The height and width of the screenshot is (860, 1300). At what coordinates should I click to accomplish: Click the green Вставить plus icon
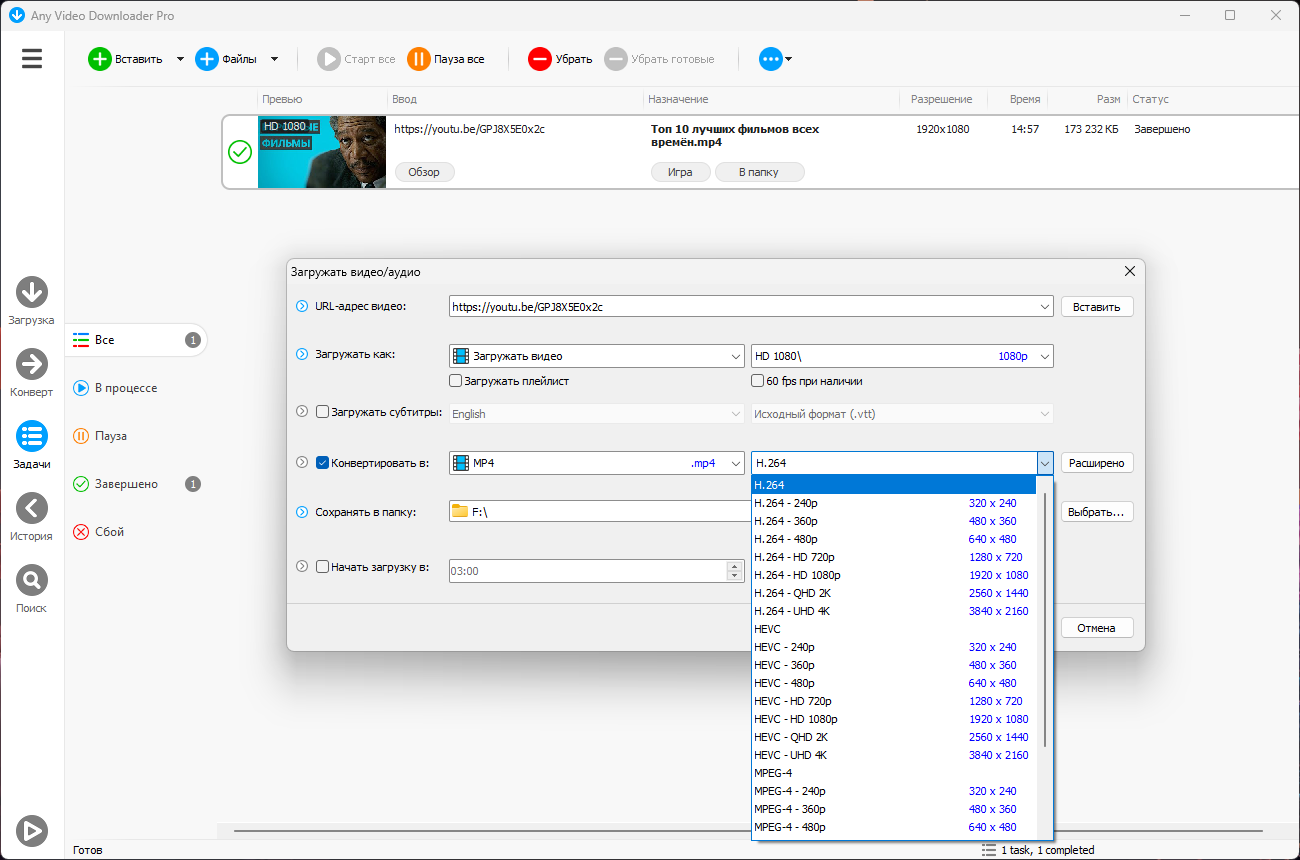pyautogui.click(x=100, y=59)
